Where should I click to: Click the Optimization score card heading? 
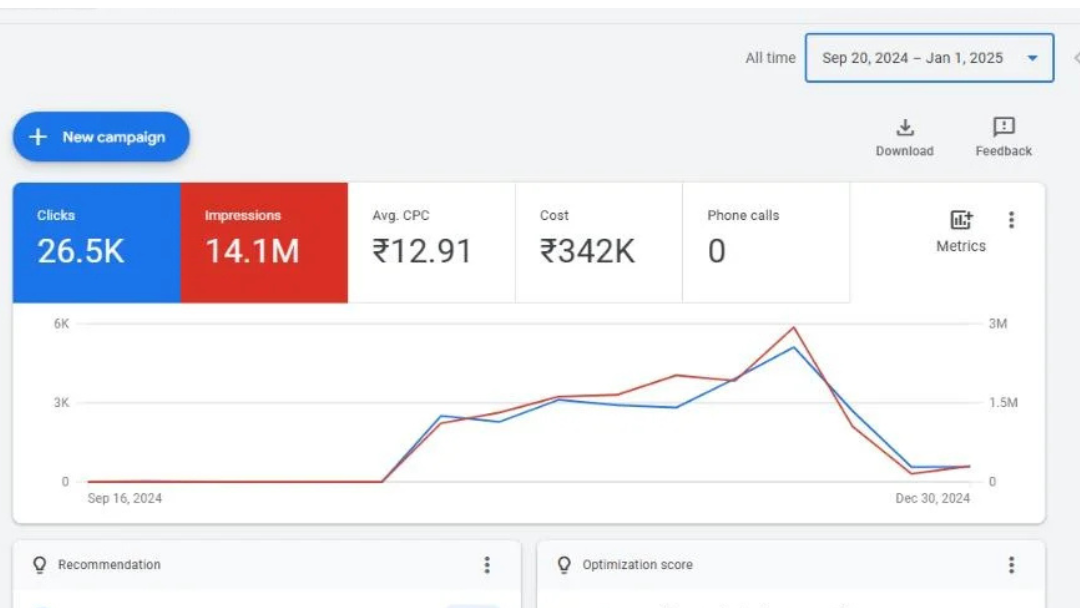[x=637, y=565]
